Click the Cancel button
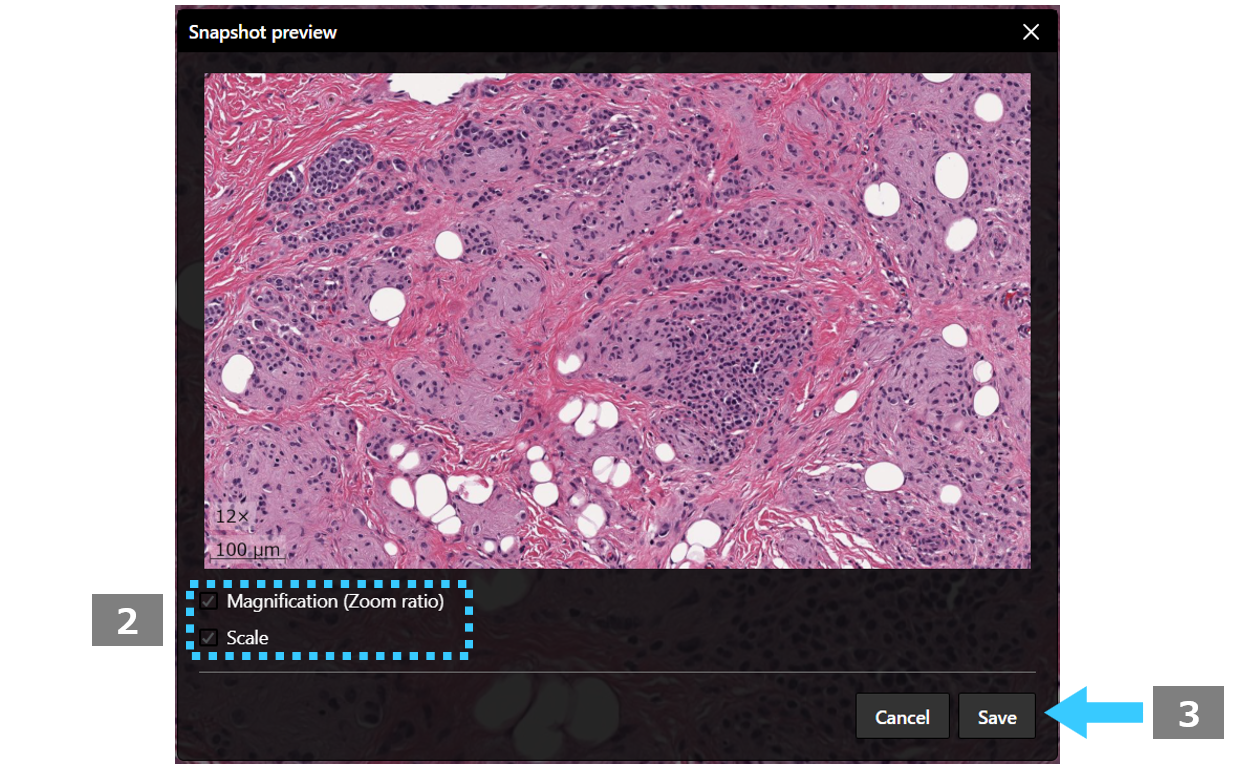The width and height of the screenshot is (1233, 777). coord(902,716)
